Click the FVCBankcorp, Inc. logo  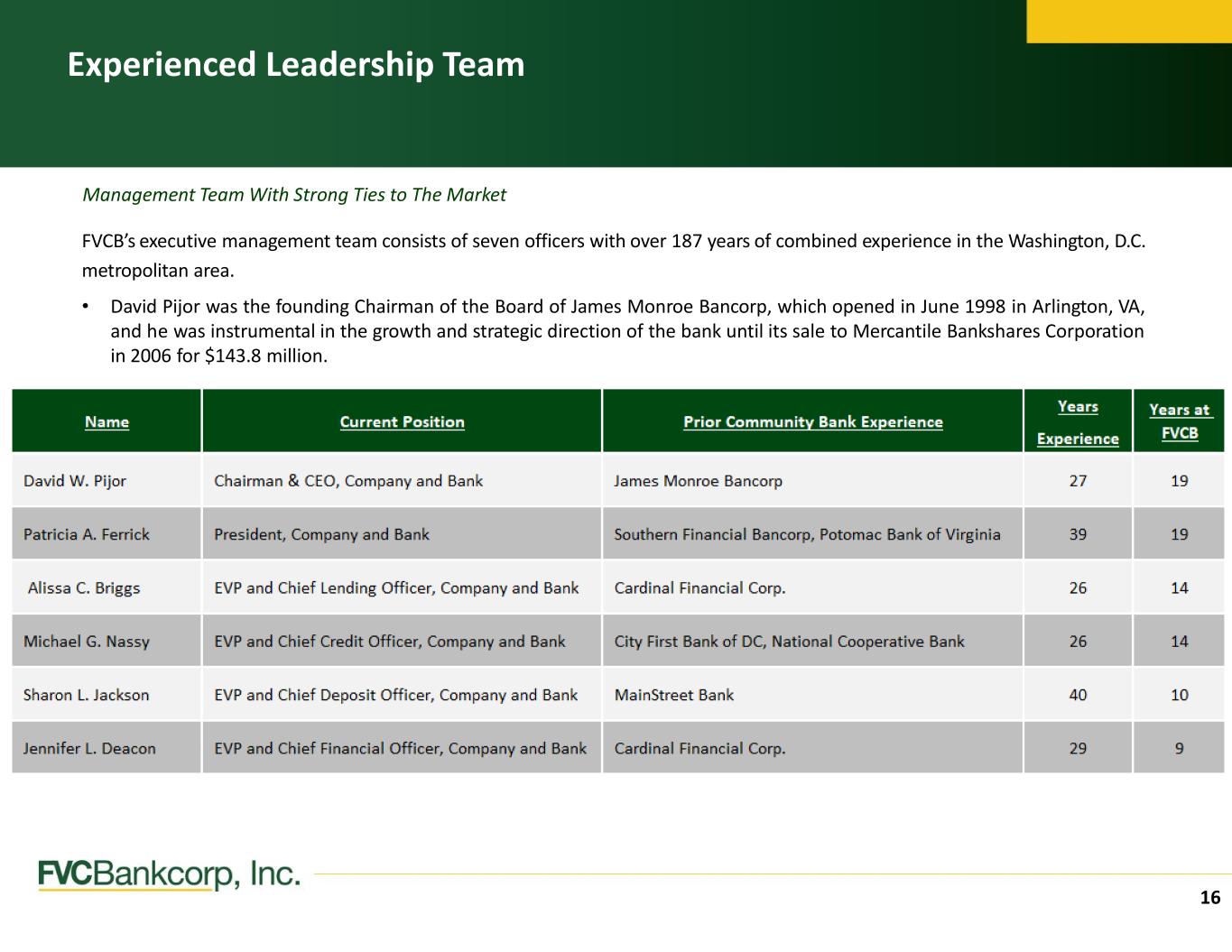point(169,874)
